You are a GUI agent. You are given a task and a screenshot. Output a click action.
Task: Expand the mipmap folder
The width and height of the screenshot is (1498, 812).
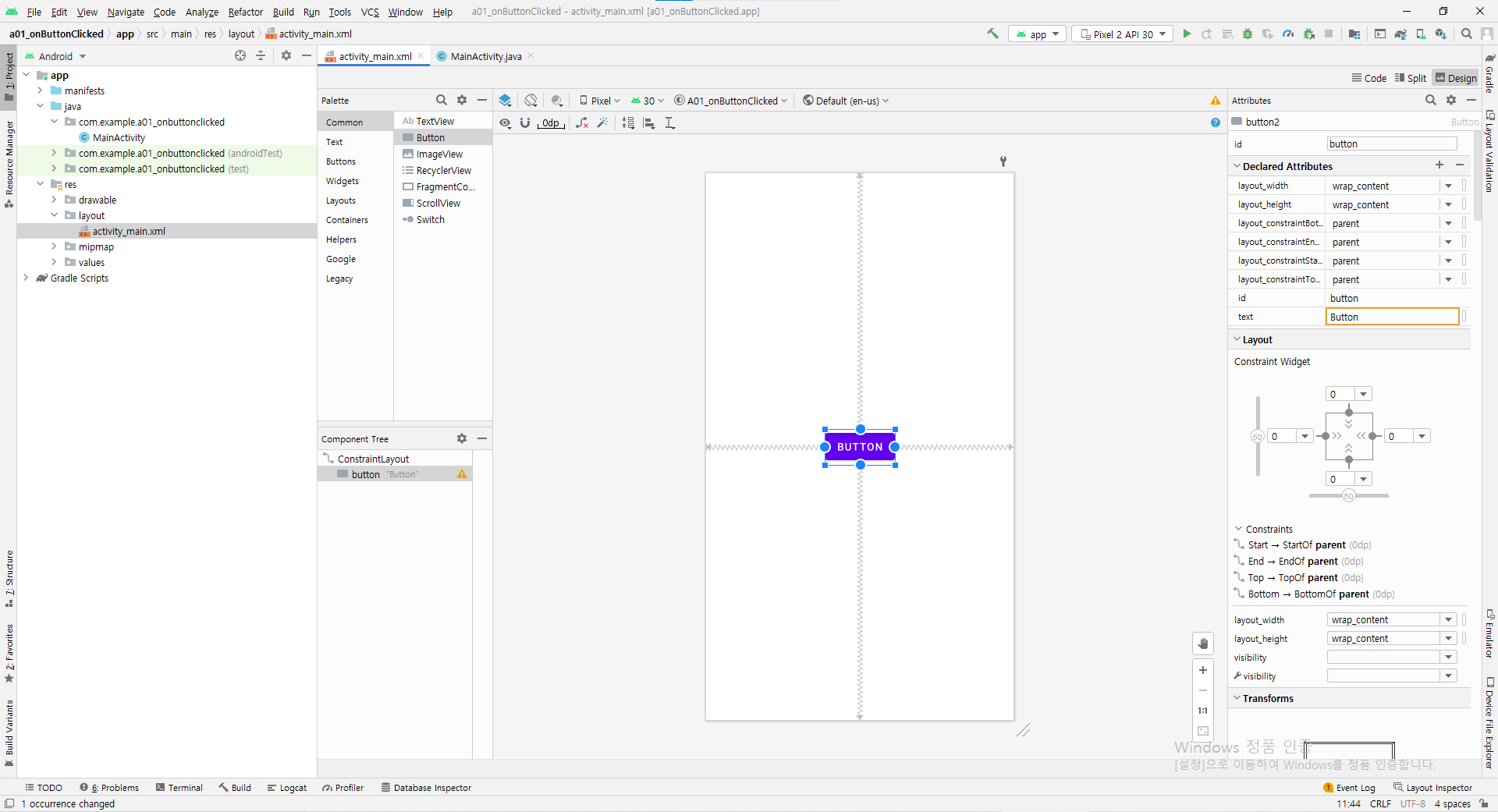[x=54, y=246]
